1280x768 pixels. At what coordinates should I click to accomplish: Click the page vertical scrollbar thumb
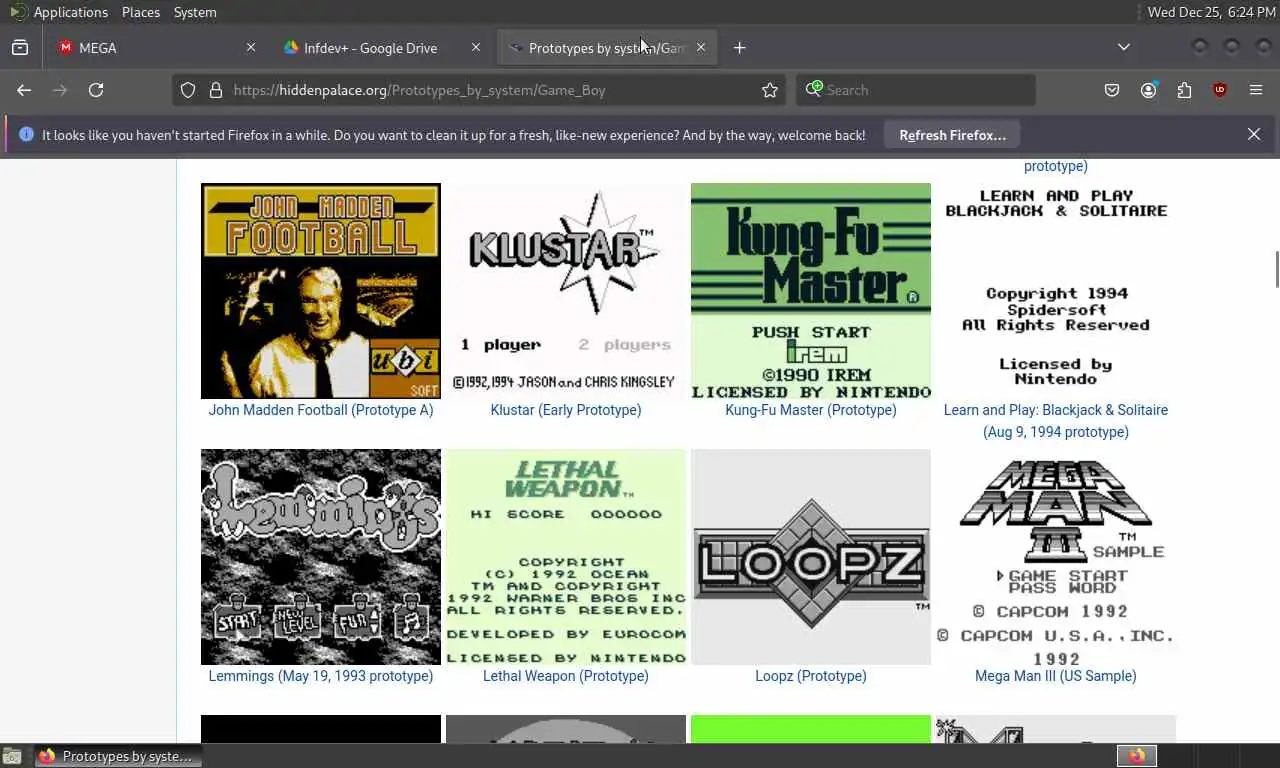click(x=1276, y=269)
